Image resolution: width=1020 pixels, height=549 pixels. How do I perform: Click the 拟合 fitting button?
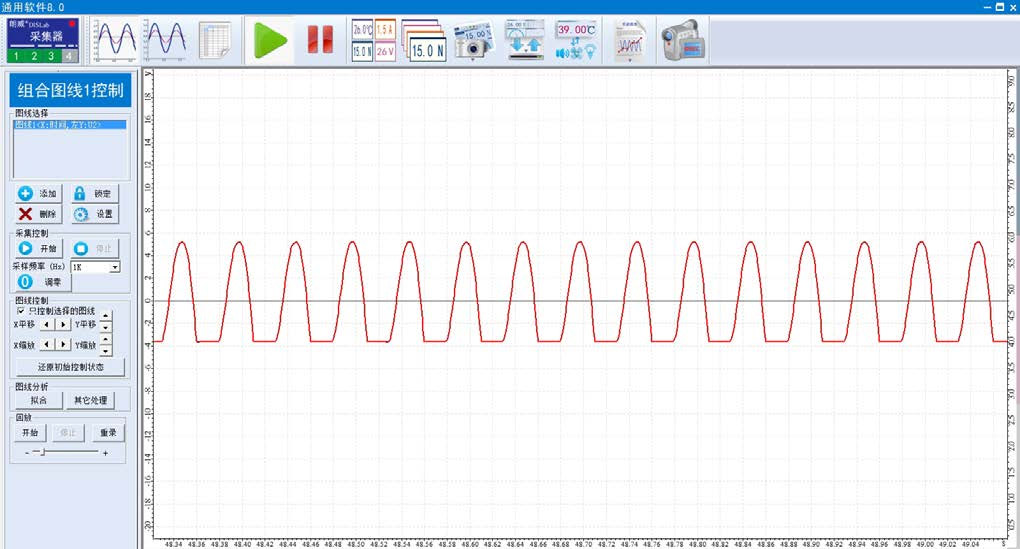click(39, 400)
